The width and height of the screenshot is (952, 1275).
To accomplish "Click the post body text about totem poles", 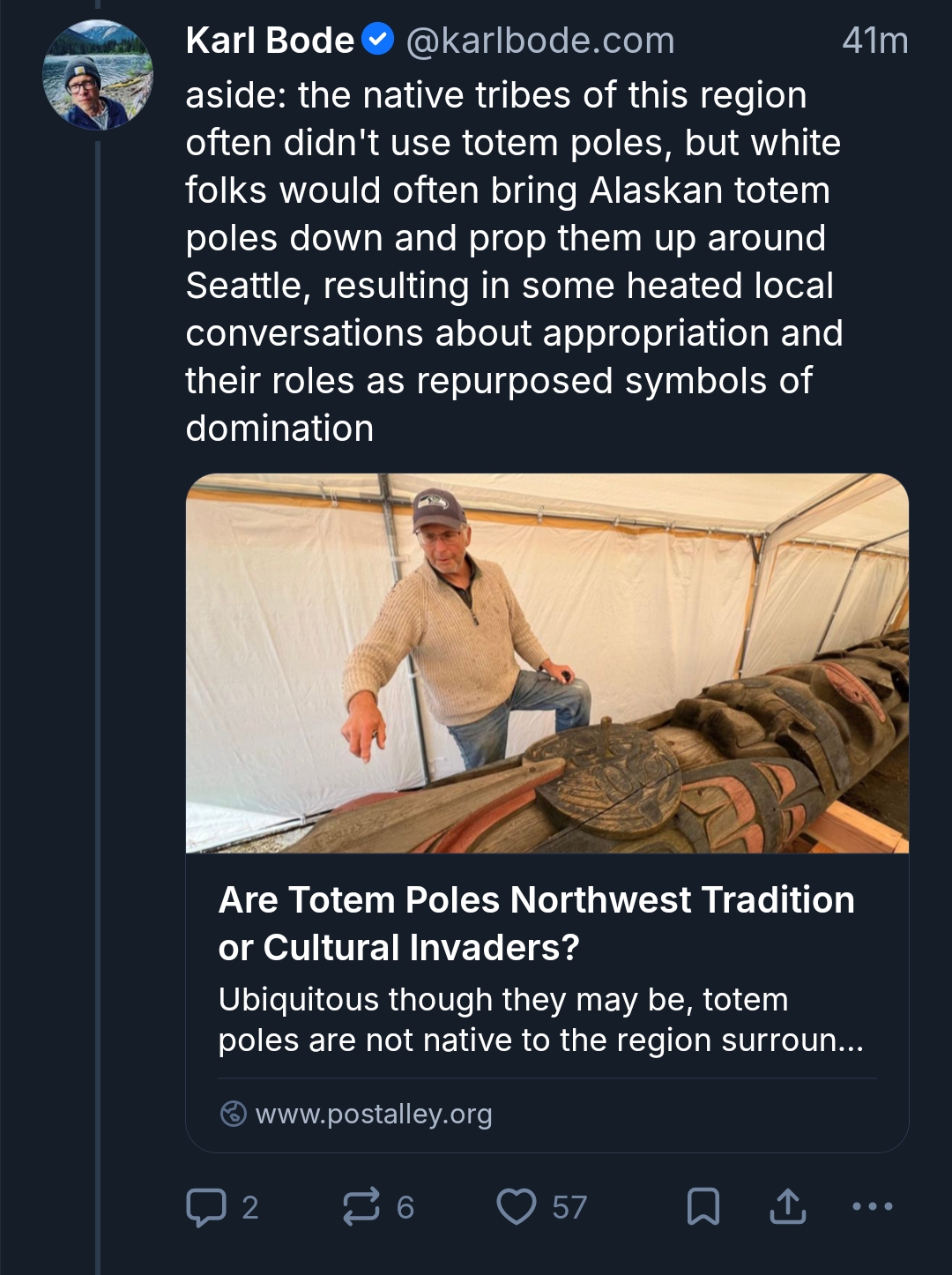I will click(x=511, y=262).
